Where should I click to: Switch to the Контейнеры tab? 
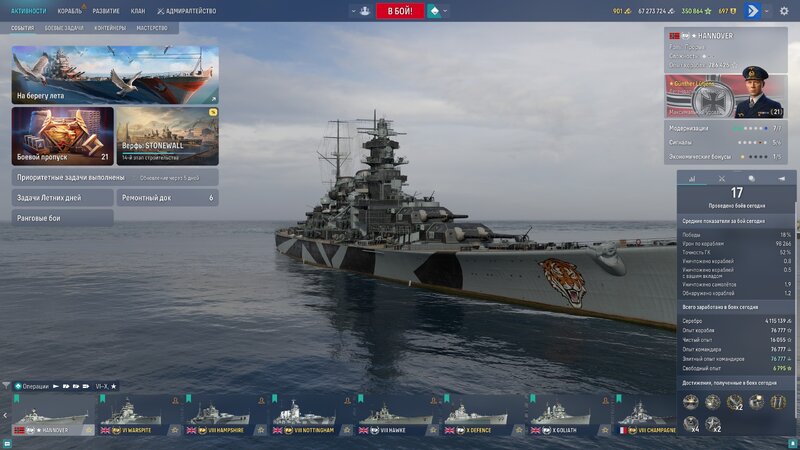[110, 28]
